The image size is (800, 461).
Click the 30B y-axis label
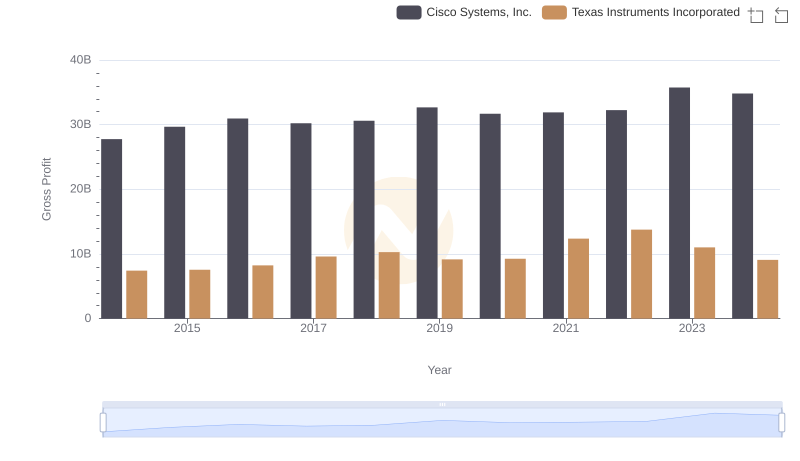[81, 124]
